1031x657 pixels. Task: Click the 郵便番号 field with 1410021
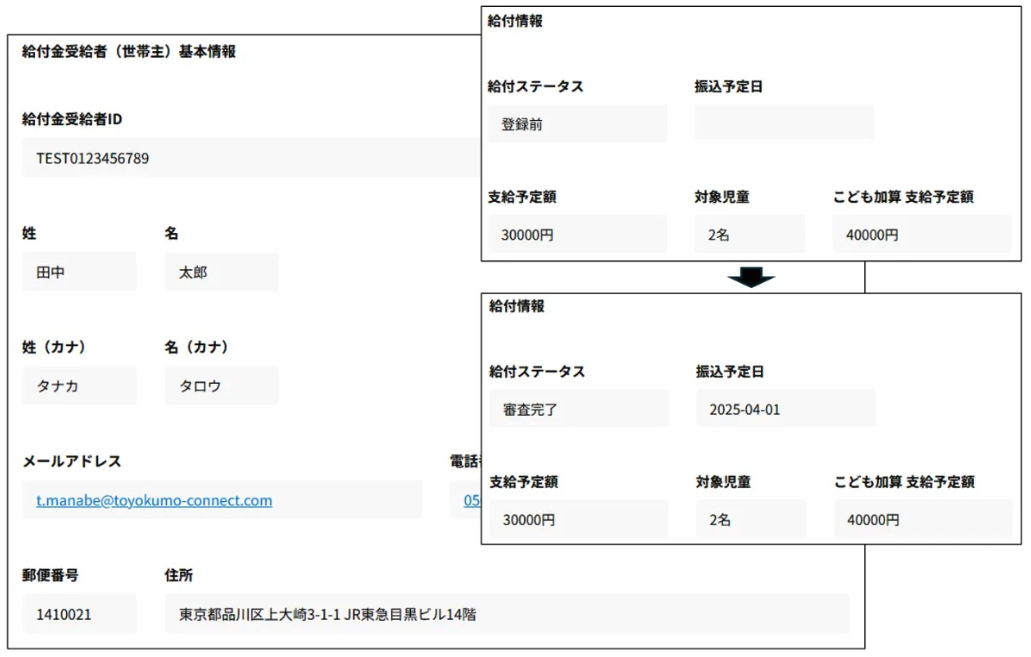point(79,614)
